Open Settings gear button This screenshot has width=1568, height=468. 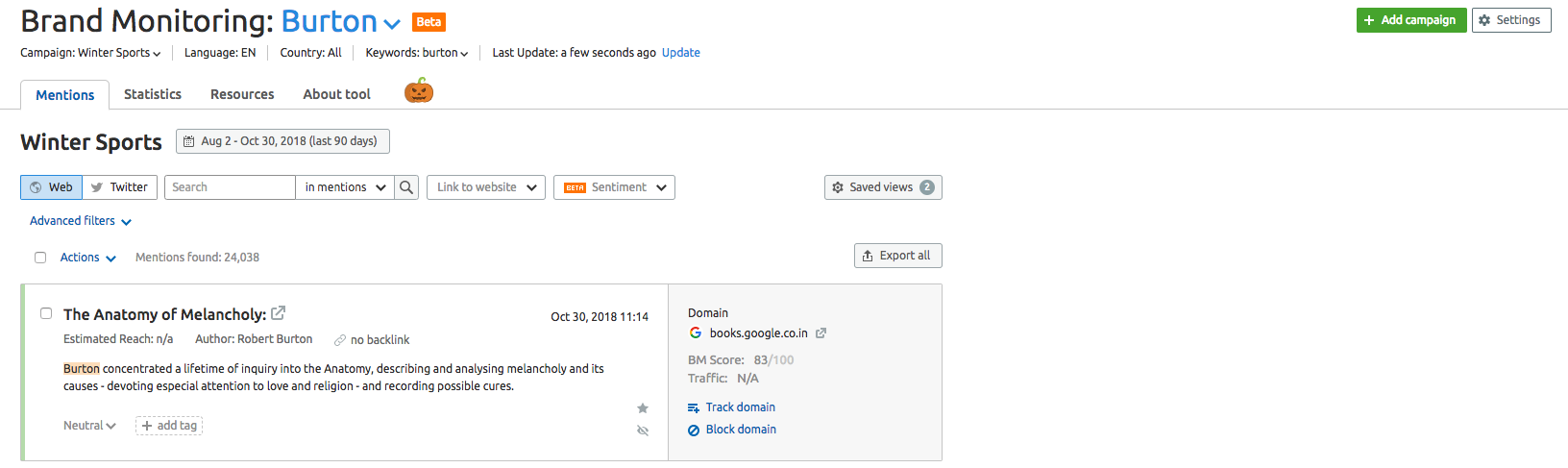1511,20
